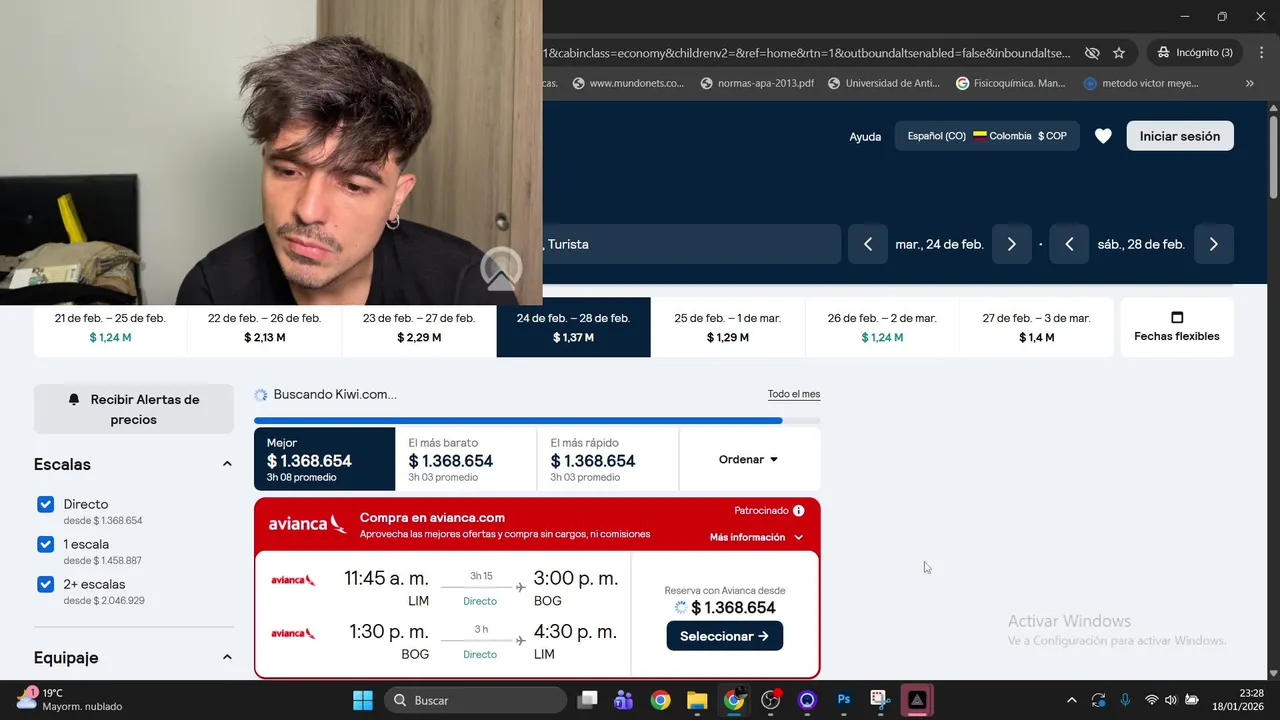Open the Ayuda help link
Image resolution: width=1280 pixels, height=720 pixels.
coord(865,137)
